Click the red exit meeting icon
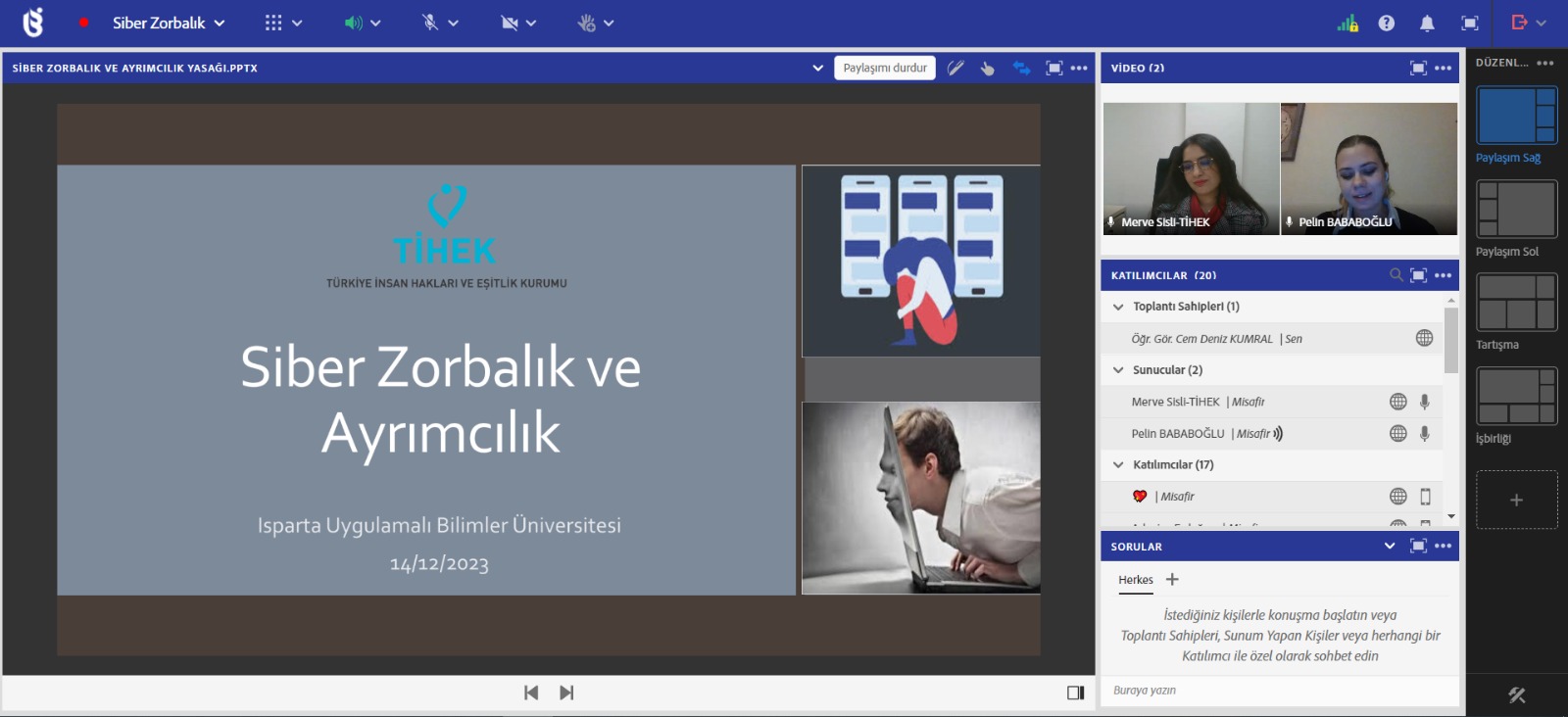 [x=1520, y=23]
